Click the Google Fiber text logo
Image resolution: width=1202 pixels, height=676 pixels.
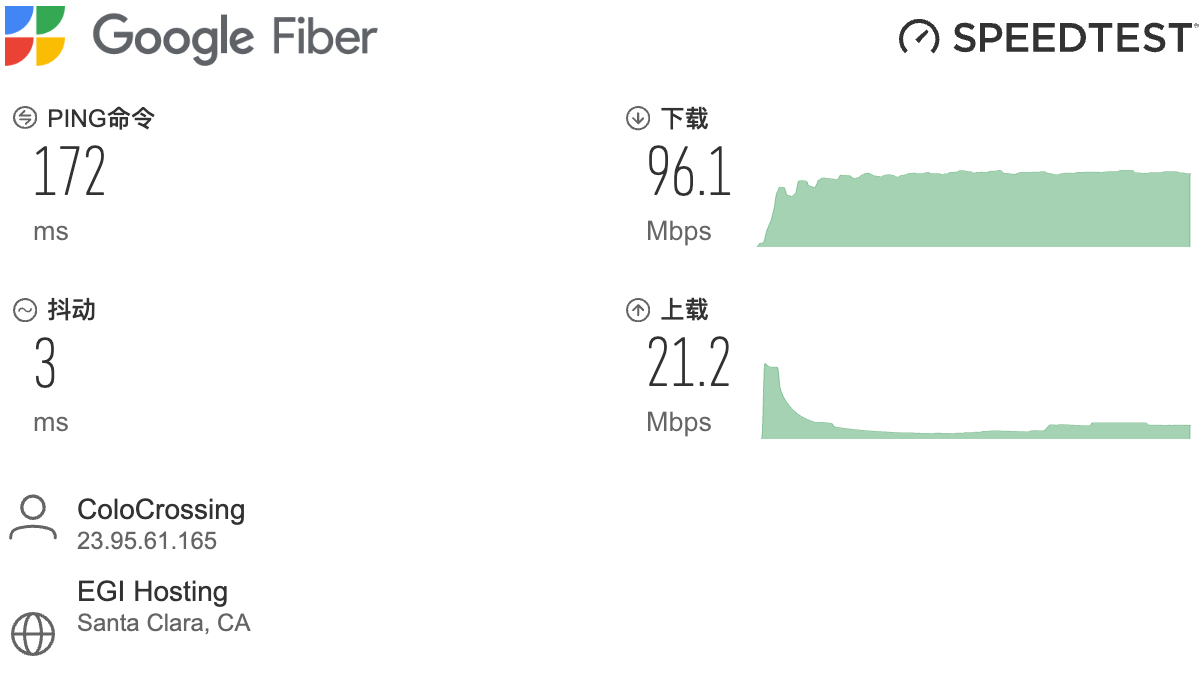click(235, 37)
